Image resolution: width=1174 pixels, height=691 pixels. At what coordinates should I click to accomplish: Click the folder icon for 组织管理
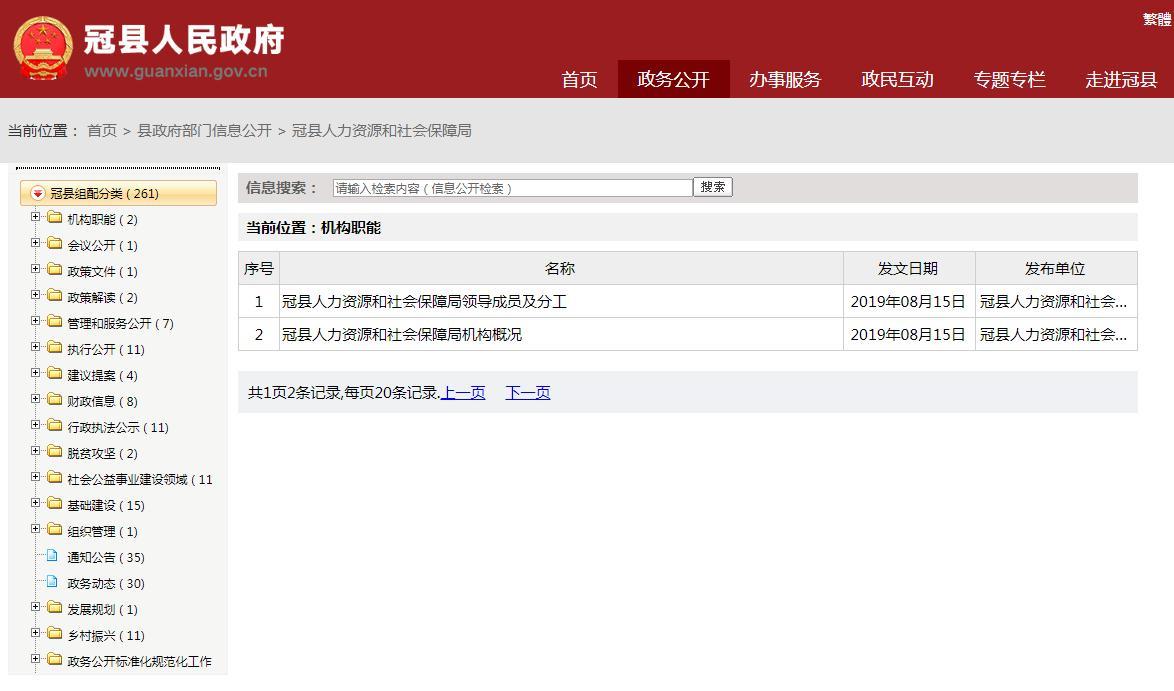(55, 530)
